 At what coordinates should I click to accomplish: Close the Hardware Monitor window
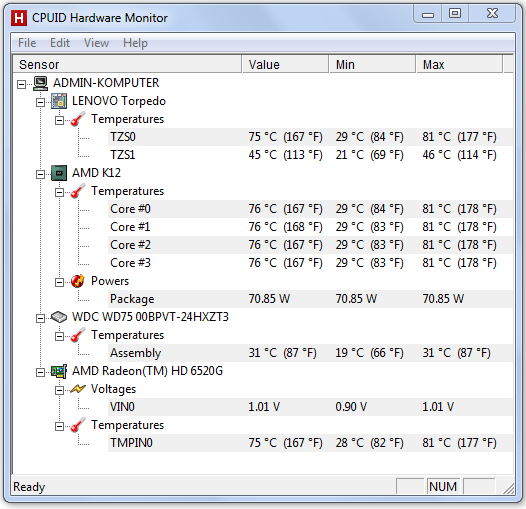pyautogui.click(x=492, y=14)
